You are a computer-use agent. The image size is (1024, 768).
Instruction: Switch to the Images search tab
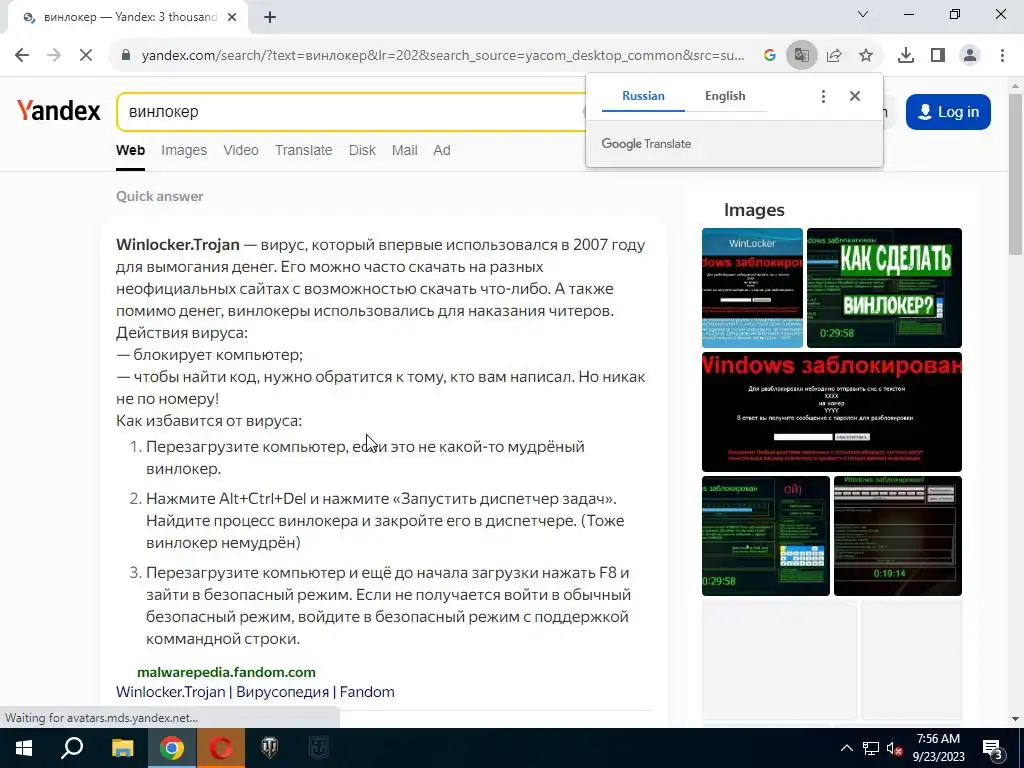click(184, 150)
